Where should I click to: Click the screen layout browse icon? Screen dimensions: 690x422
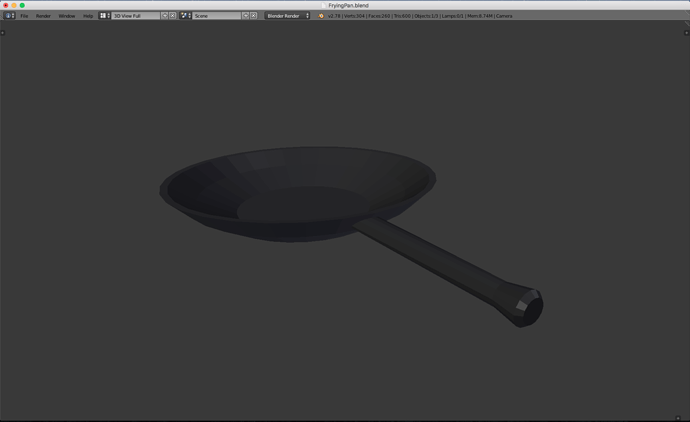point(105,15)
